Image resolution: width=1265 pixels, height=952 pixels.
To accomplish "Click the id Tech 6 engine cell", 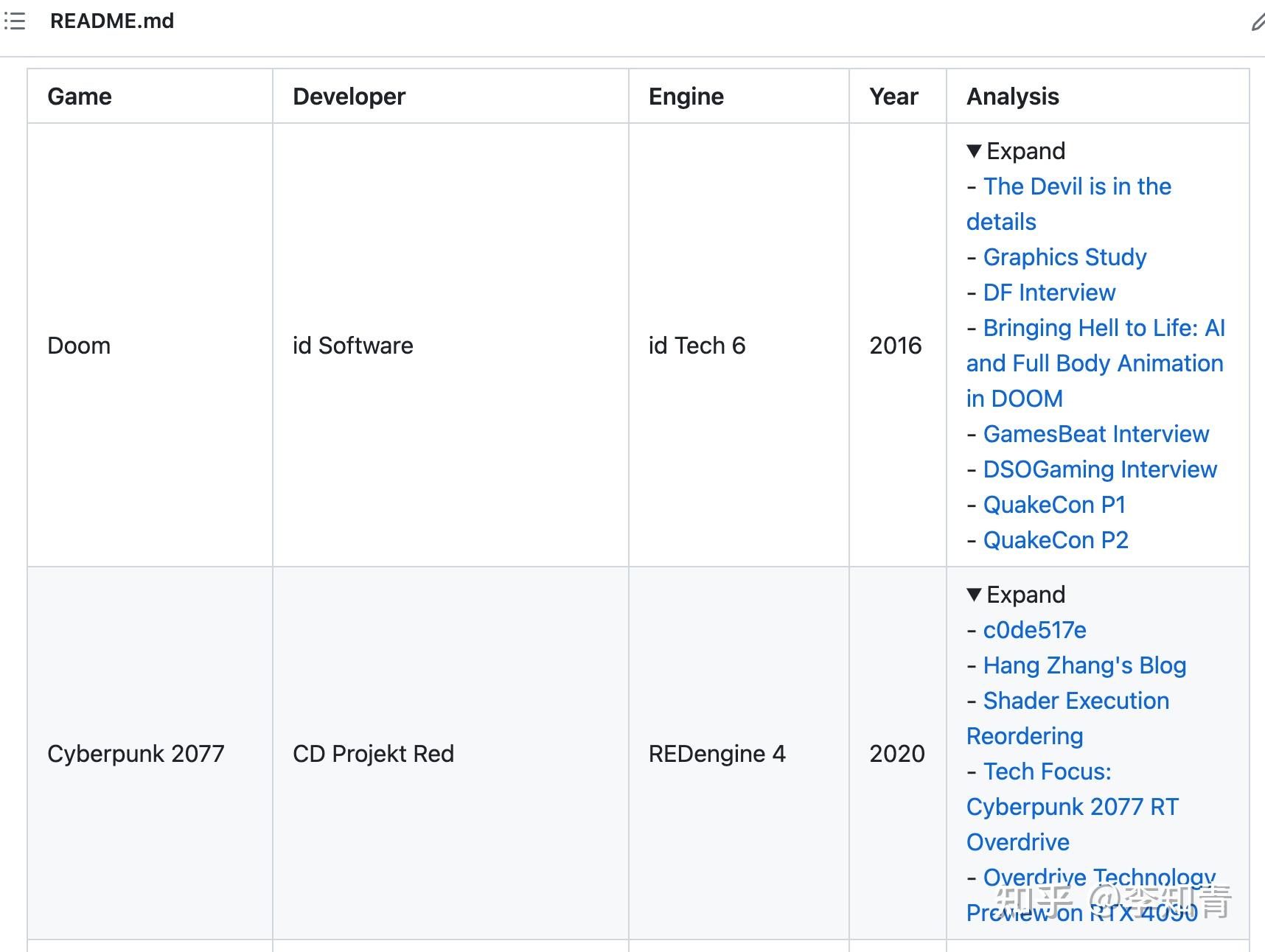I will 697,346.
